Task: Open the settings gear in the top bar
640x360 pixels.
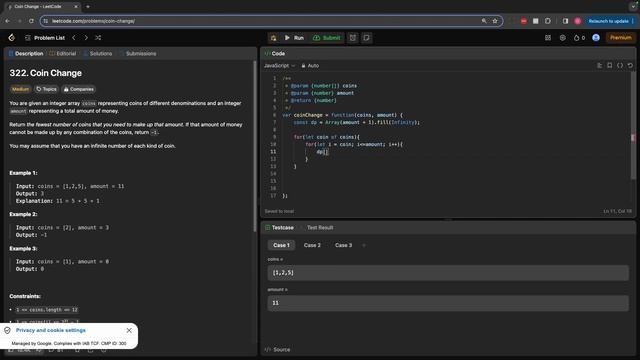Action: point(562,38)
